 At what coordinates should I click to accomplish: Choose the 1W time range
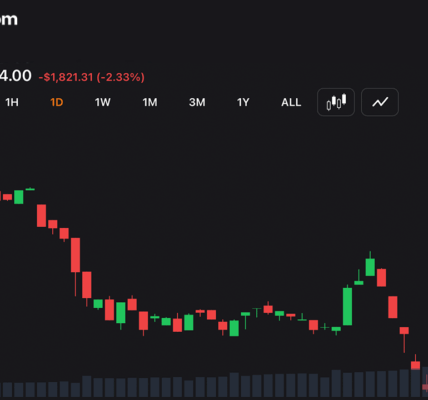pyautogui.click(x=102, y=102)
